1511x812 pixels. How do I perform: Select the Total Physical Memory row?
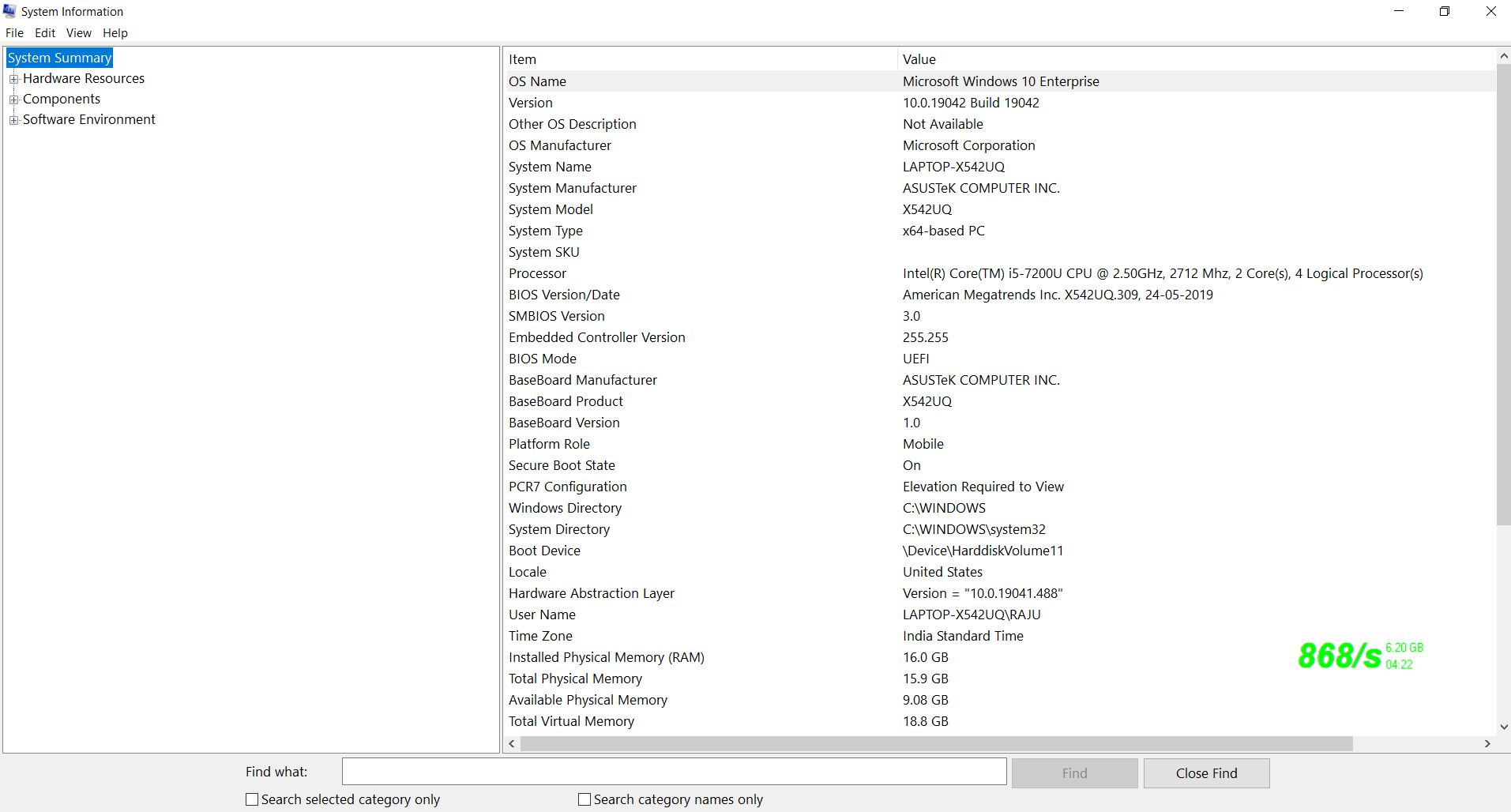click(x=999, y=679)
